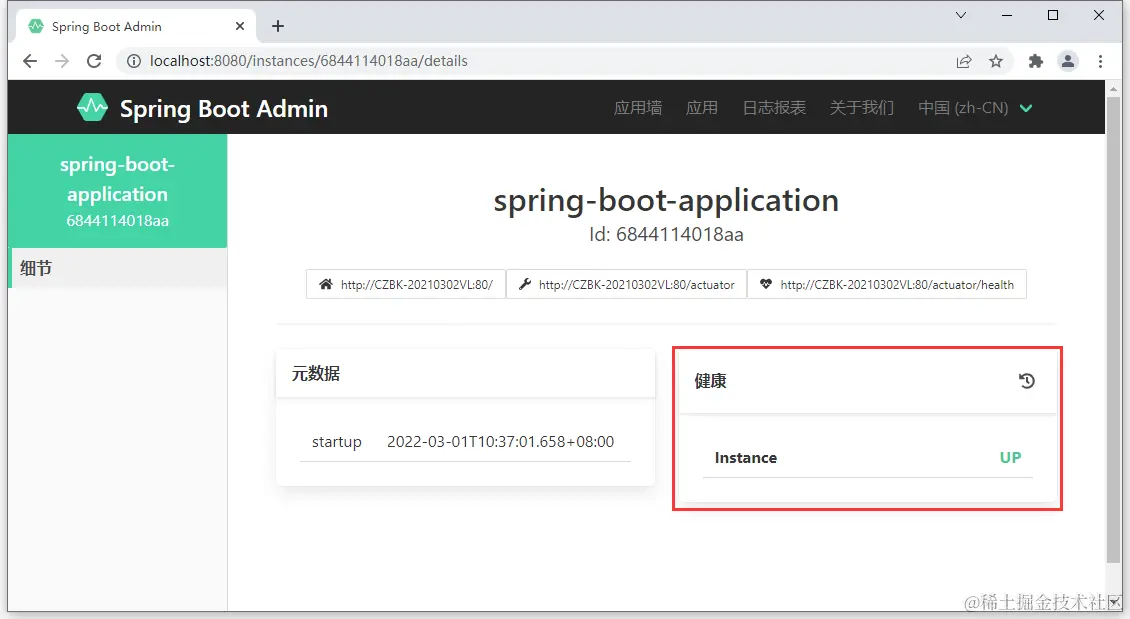
Task: Open the actuator URL button with wrench icon
Action: 626,284
